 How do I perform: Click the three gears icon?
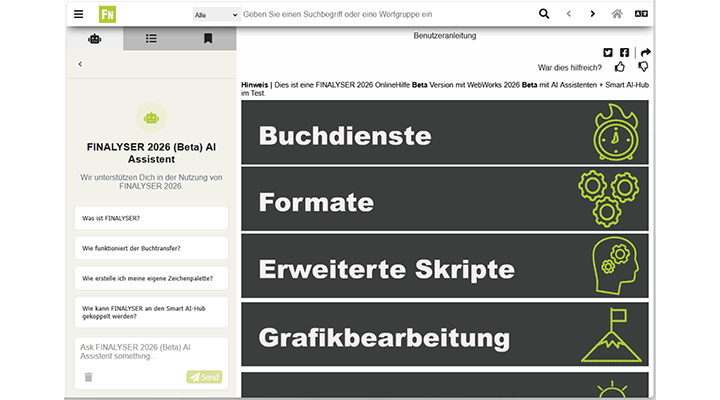tap(608, 199)
